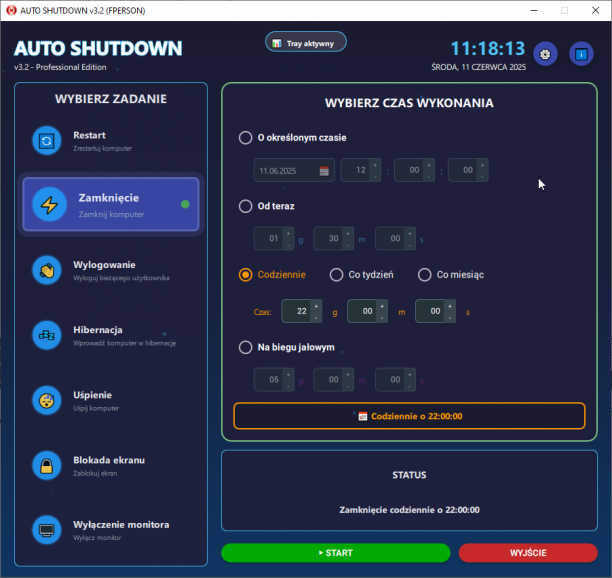The image size is (612, 578).
Task: Open the info icon in header
Action: tap(581, 54)
